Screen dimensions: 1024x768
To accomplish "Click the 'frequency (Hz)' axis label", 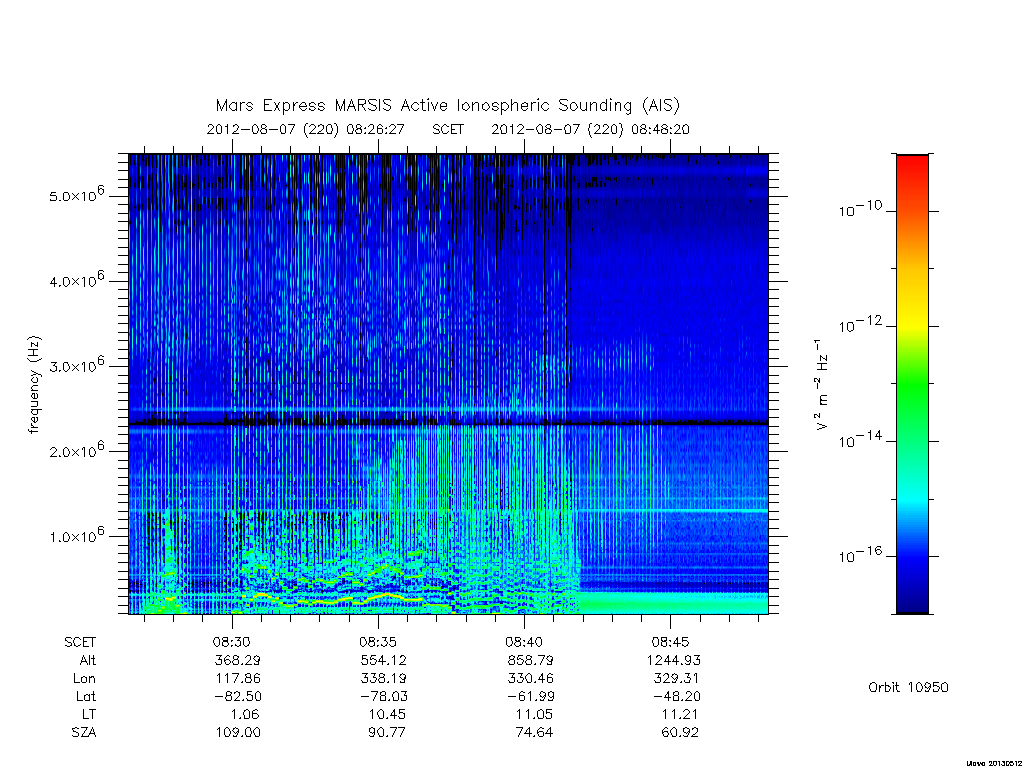I will pyautogui.click(x=35, y=385).
